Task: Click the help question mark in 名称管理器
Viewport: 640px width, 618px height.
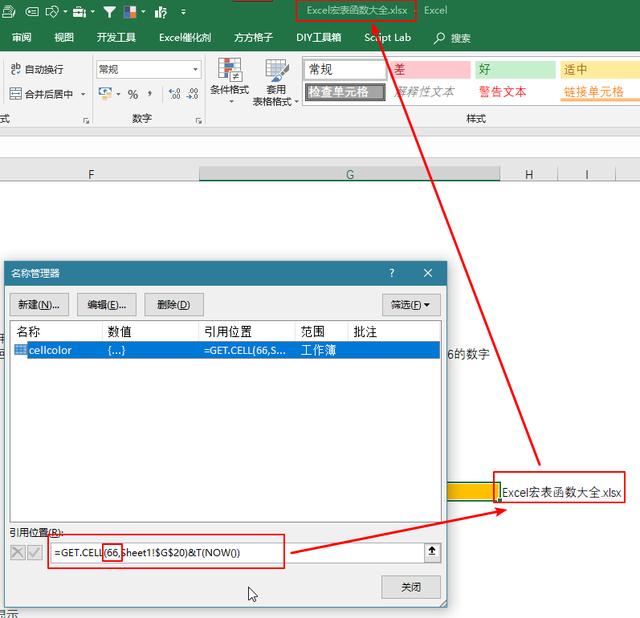Action: tap(392, 273)
